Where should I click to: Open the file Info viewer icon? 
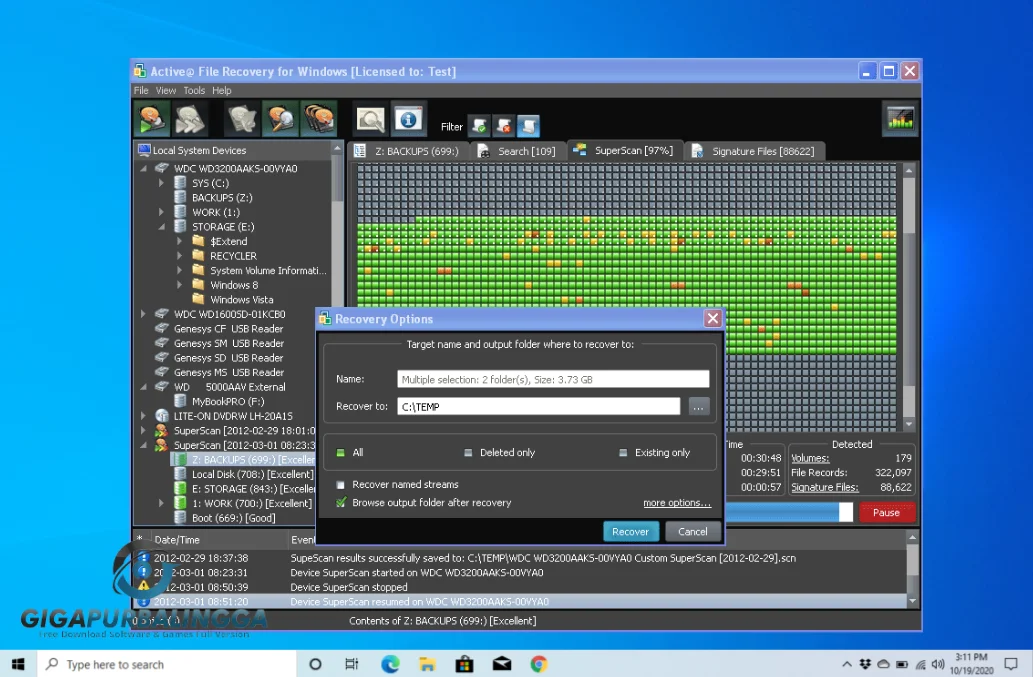407,118
